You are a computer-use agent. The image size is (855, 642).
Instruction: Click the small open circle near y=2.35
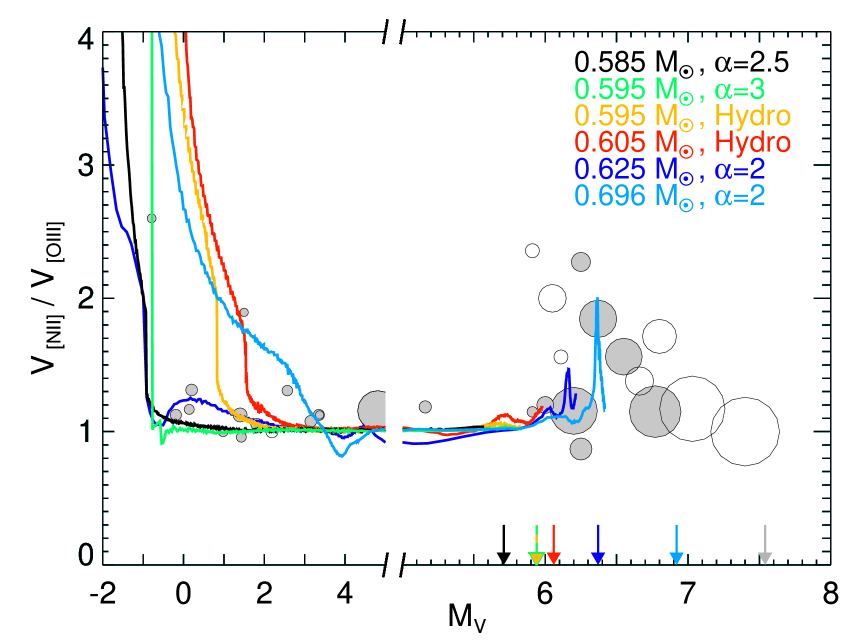pos(532,251)
